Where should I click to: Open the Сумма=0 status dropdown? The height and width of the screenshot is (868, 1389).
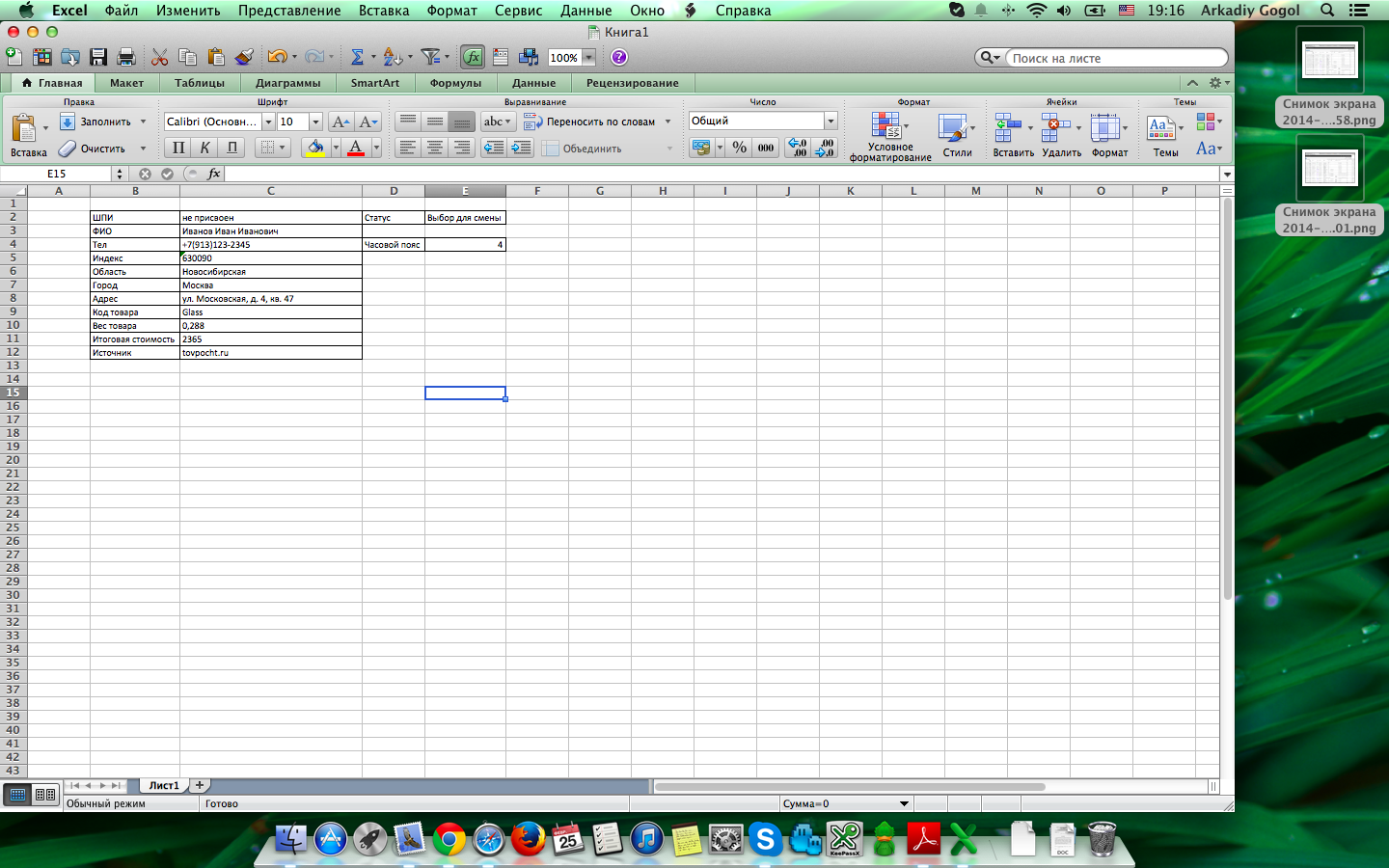coord(904,803)
